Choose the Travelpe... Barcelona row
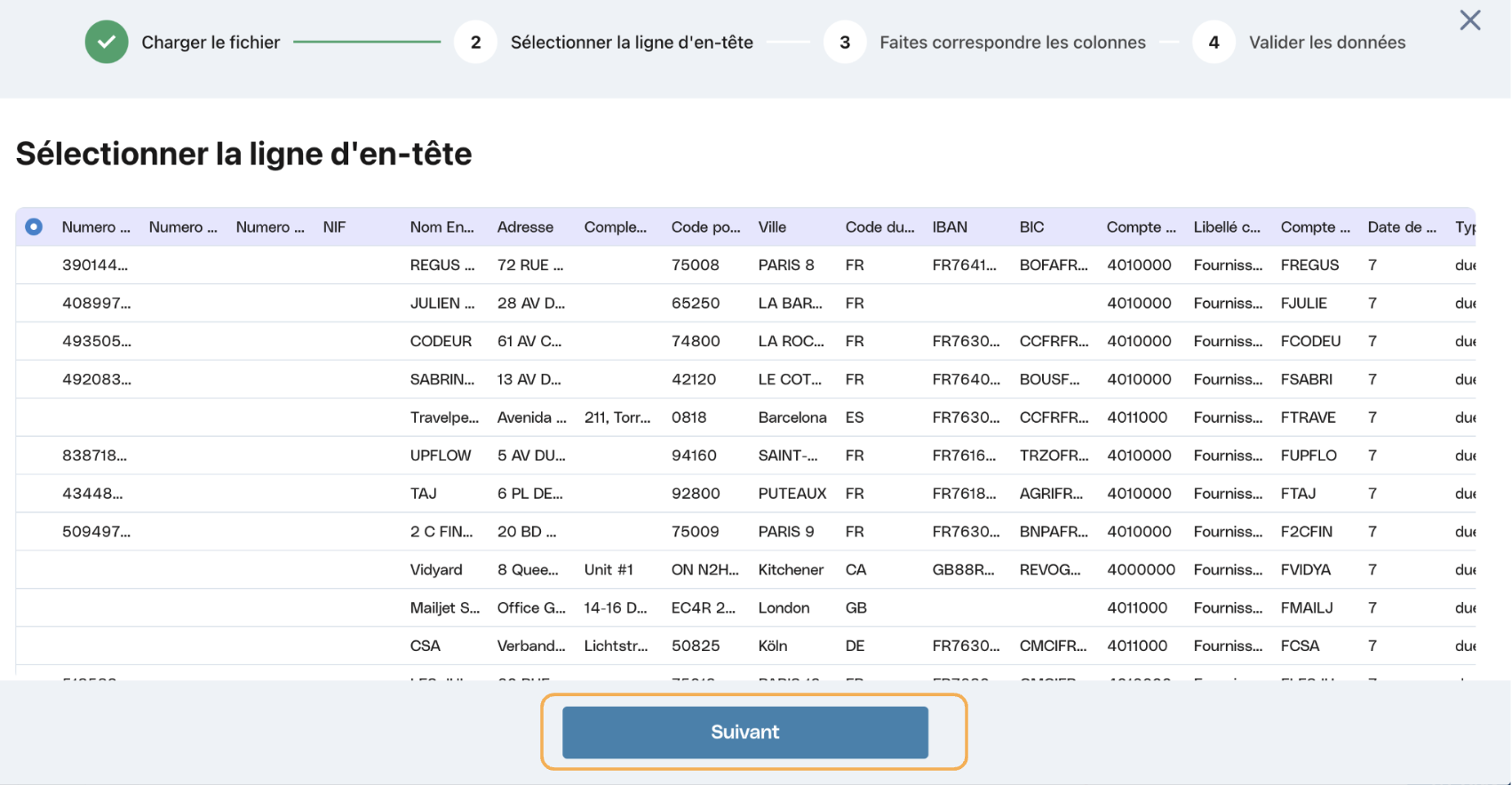The image size is (1512, 785). click(745, 417)
